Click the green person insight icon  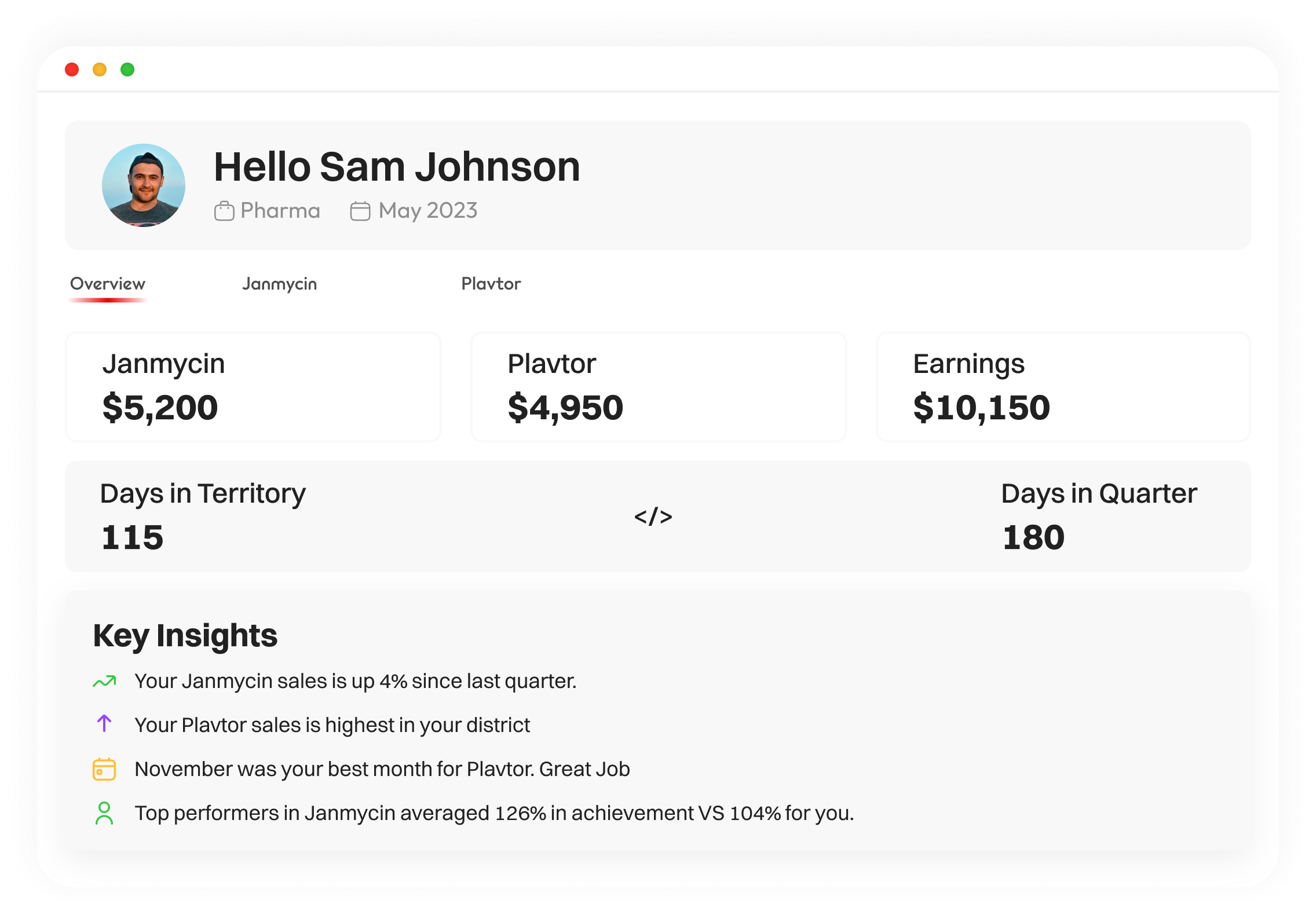coord(104,813)
